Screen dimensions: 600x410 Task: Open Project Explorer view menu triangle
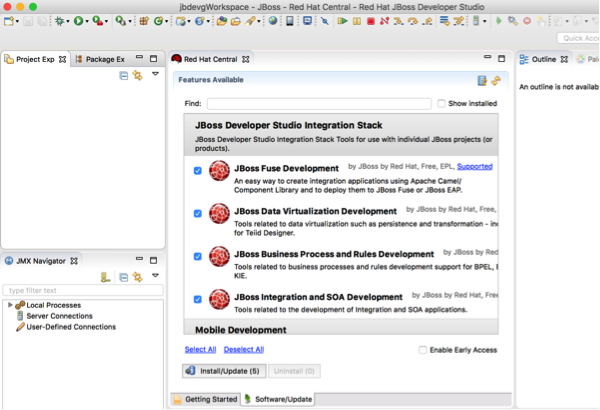click(155, 74)
